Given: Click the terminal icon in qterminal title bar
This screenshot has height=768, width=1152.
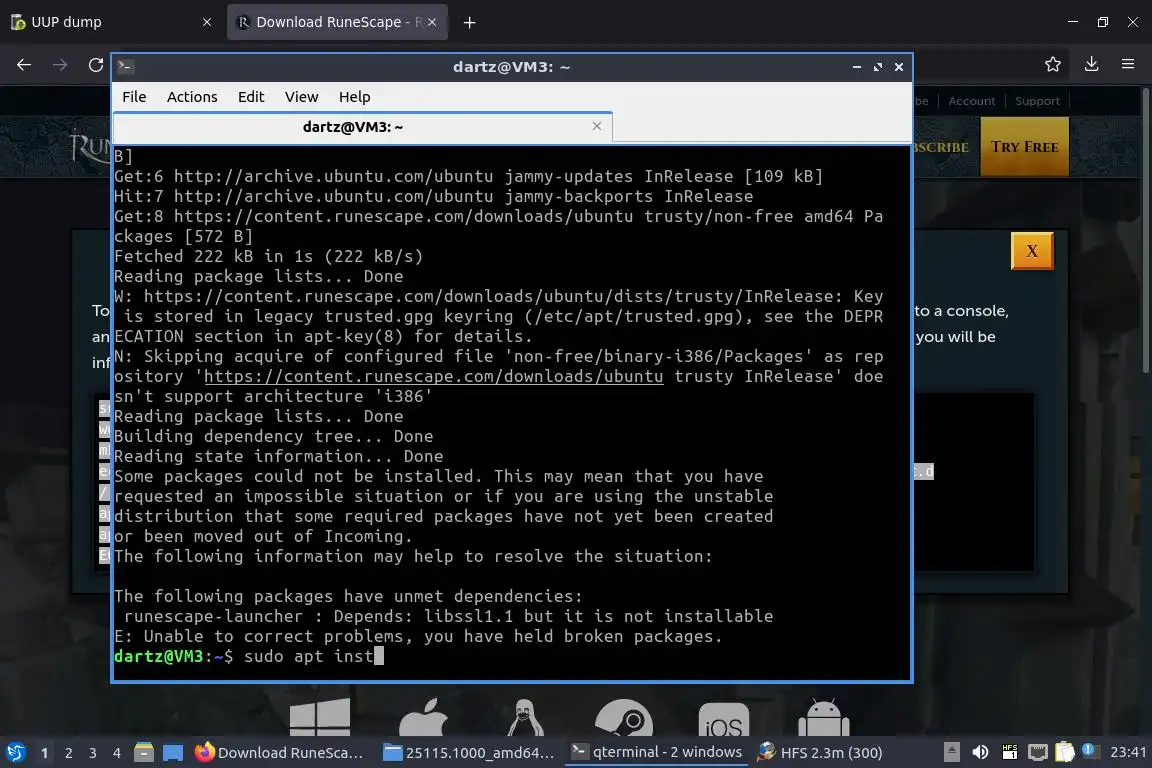Looking at the screenshot, I should tap(125, 67).
